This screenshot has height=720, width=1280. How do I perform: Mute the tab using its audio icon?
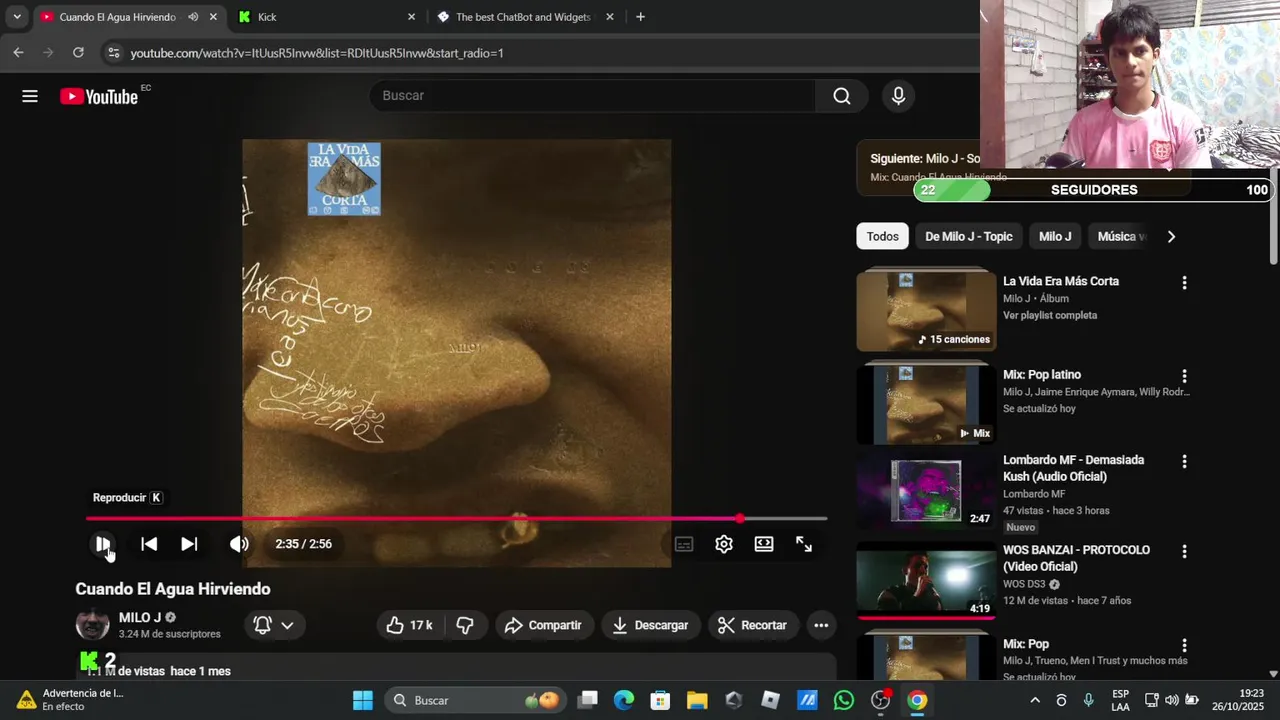click(x=192, y=17)
